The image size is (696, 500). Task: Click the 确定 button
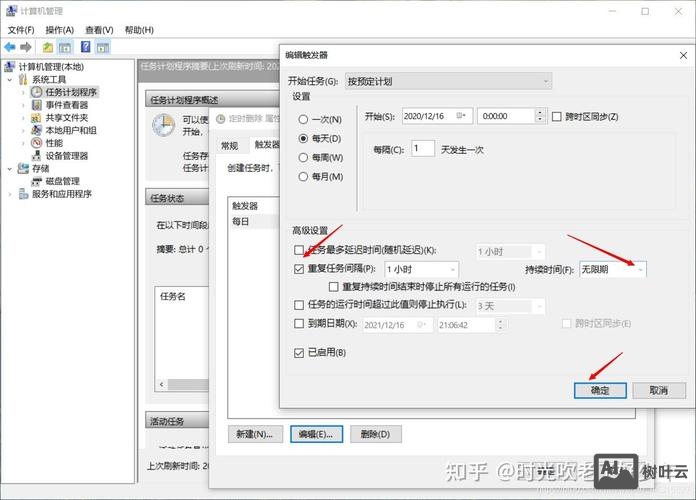tap(599, 390)
